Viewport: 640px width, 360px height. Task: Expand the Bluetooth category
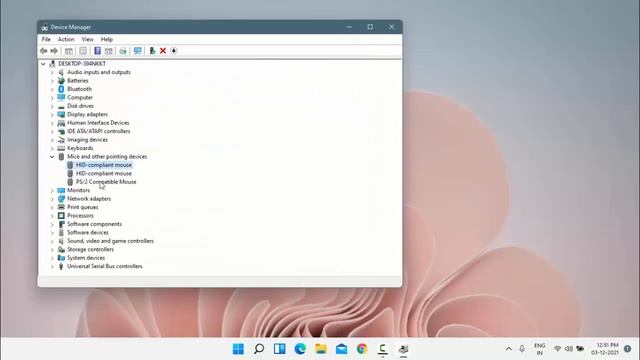pos(52,89)
